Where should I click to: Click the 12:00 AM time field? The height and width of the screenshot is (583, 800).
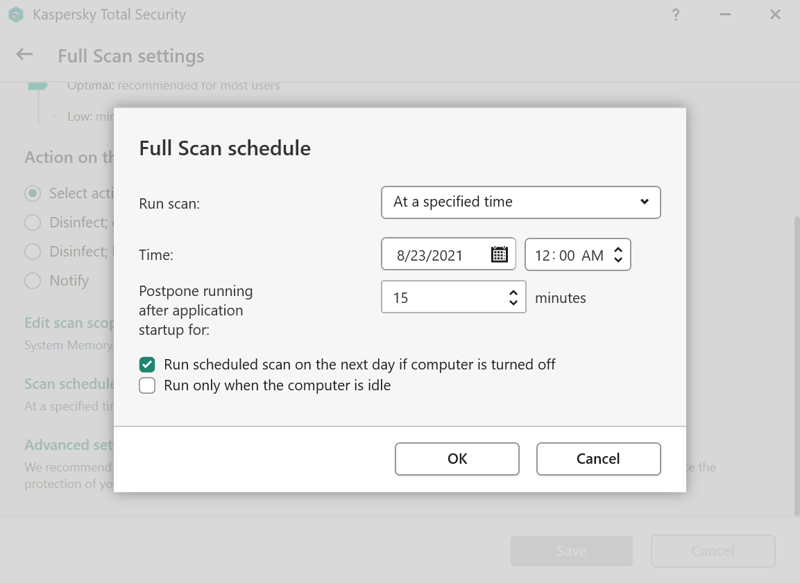click(x=578, y=254)
